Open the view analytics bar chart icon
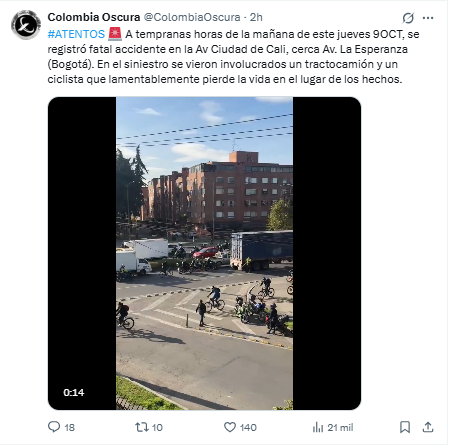The width and height of the screenshot is (452, 445). (x=318, y=427)
